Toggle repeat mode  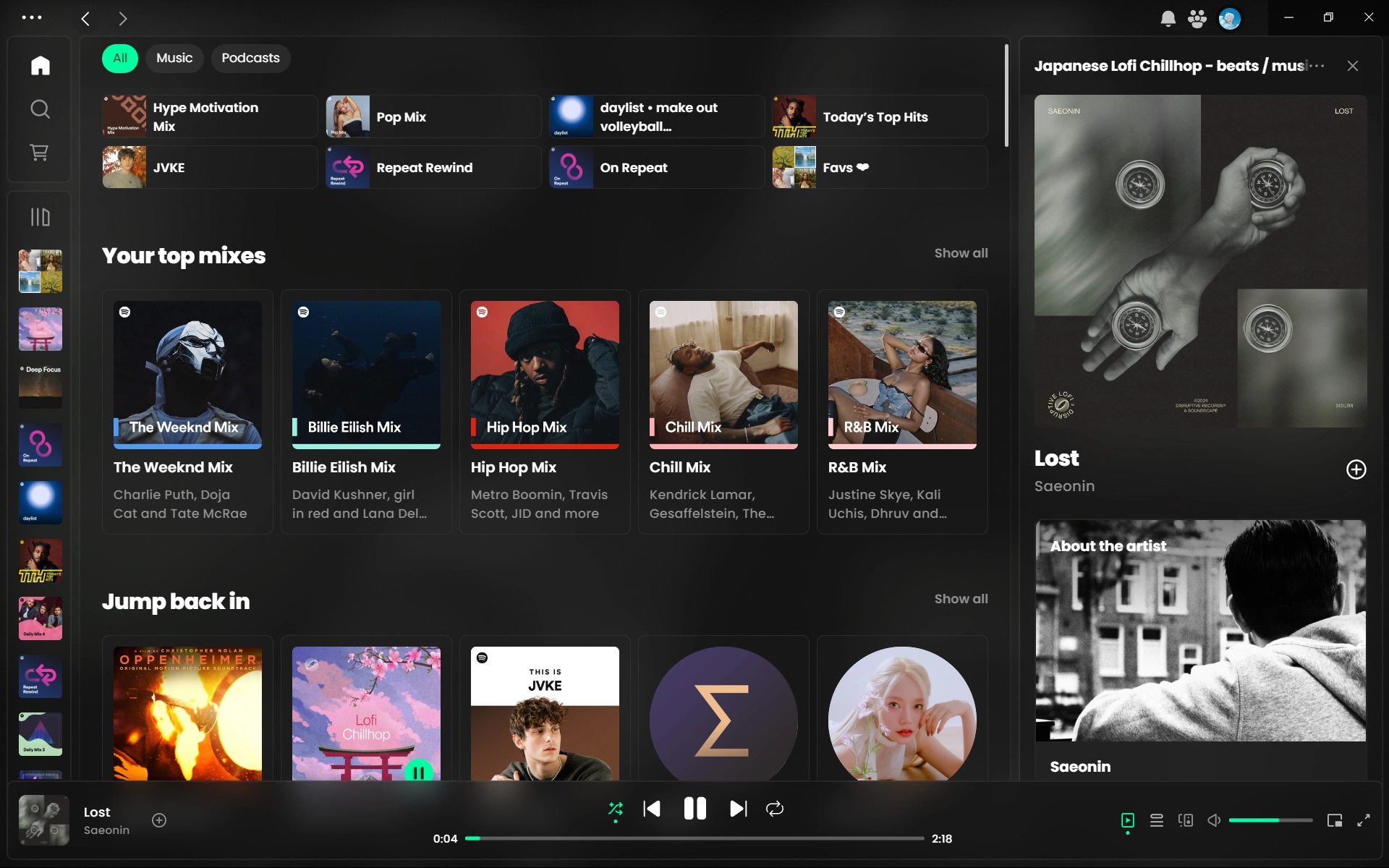tap(775, 809)
